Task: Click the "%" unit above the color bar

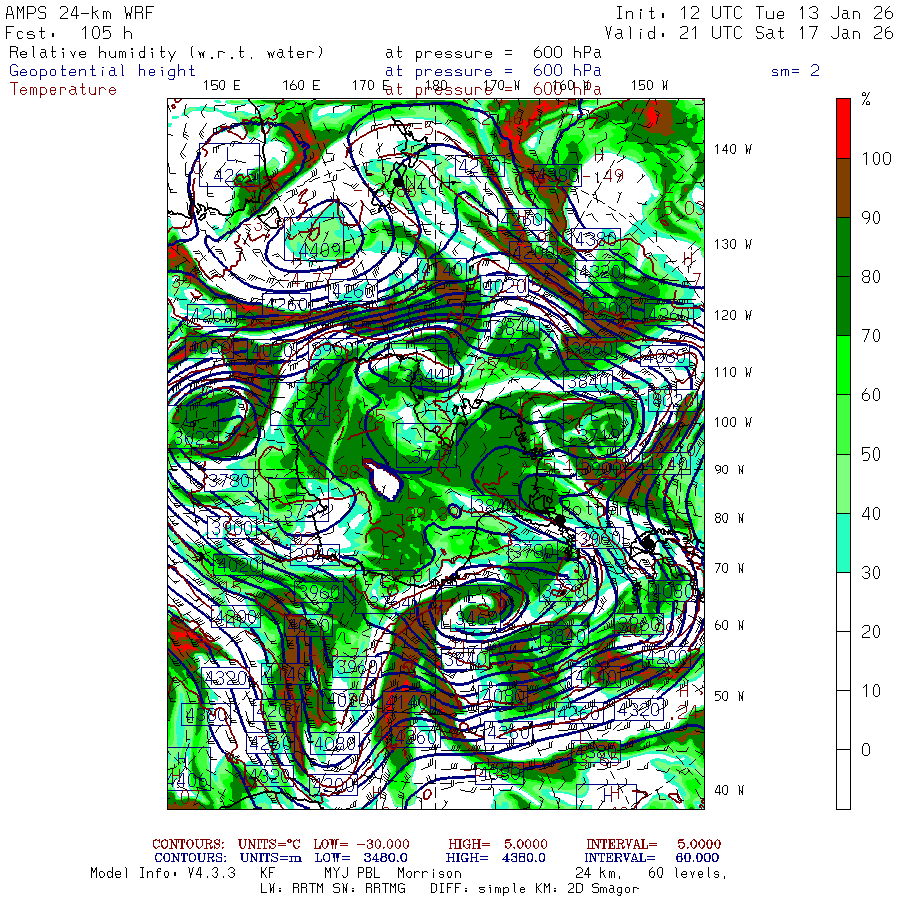Action: click(866, 99)
